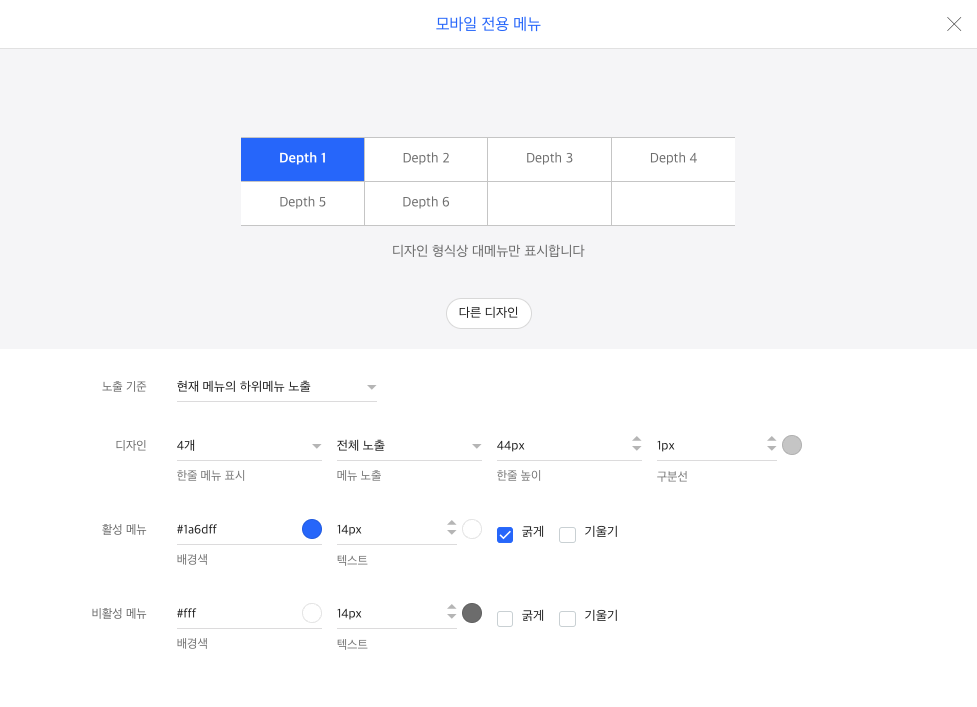Viewport: 977px width, 707px height.
Task: Open the 활성 메뉴 white text color swatch
Action: point(472,529)
